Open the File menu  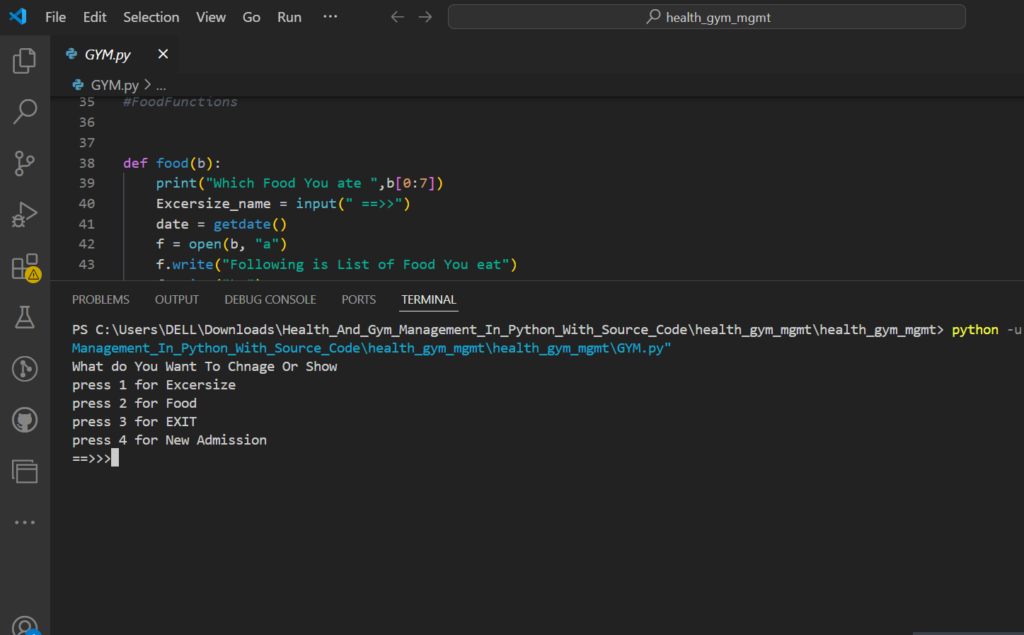pos(56,17)
